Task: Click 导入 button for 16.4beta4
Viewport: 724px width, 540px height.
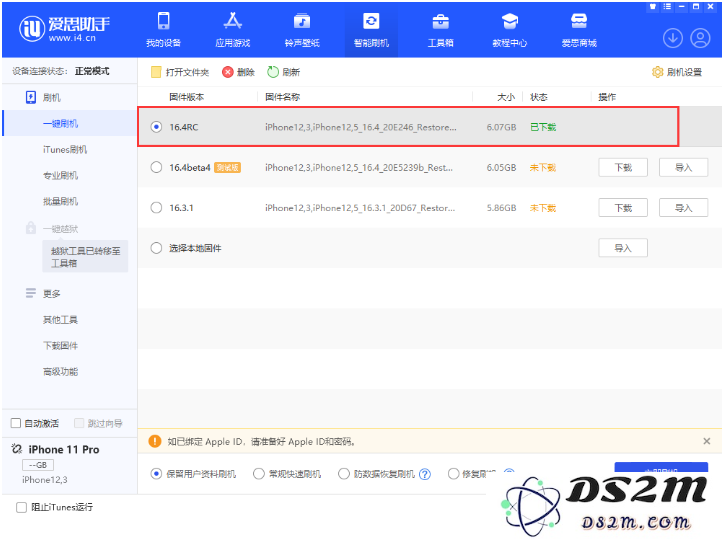Action: pos(683,168)
